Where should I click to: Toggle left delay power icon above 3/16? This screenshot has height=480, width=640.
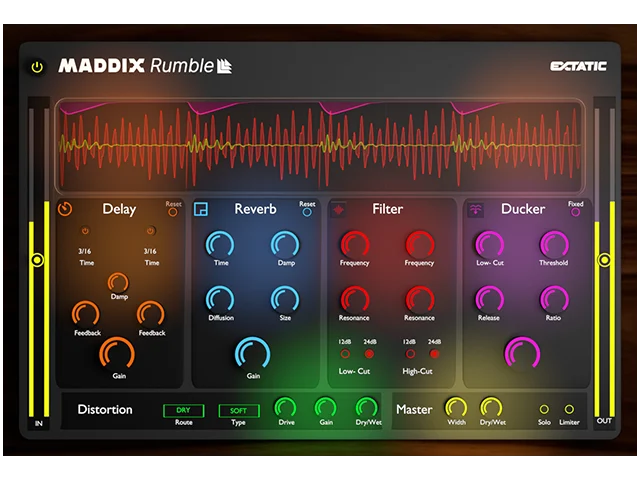[85, 231]
